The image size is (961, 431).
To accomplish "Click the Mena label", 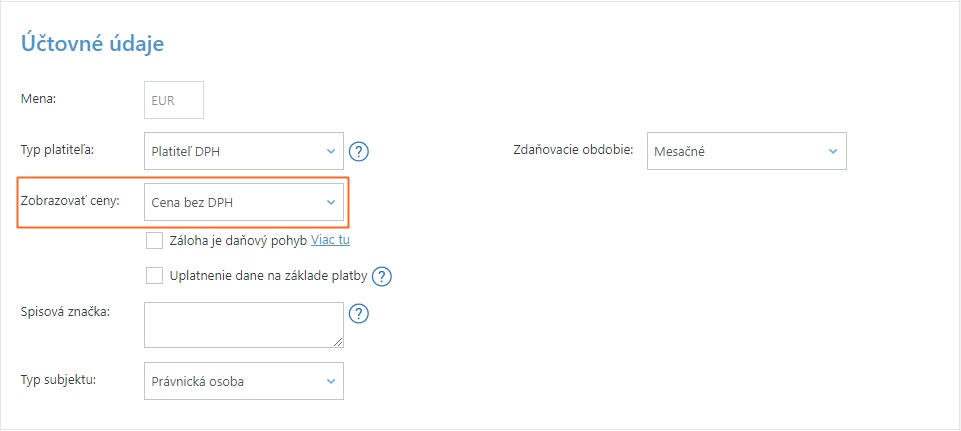I will [39, 98].
